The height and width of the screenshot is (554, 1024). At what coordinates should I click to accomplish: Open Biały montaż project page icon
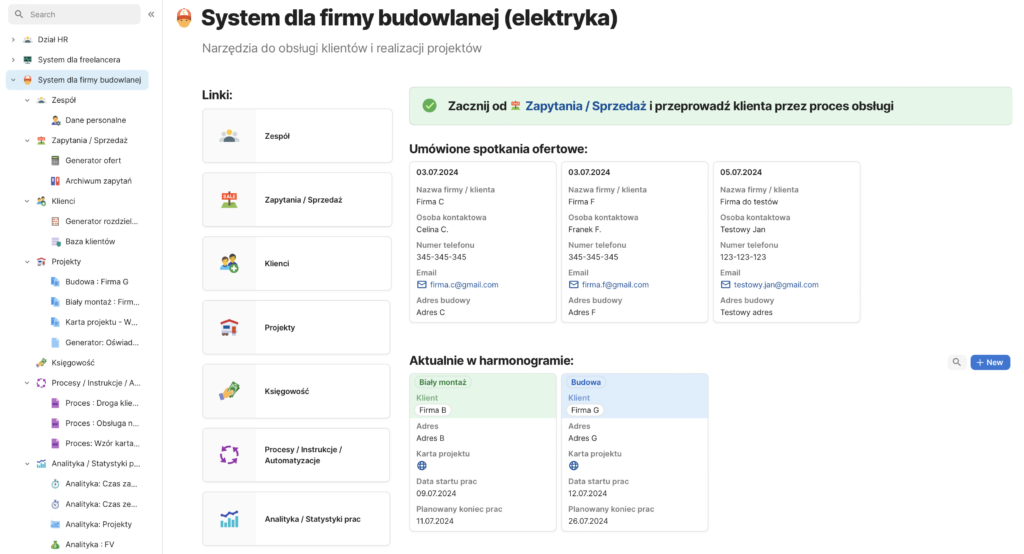click(x=56, y=302)
